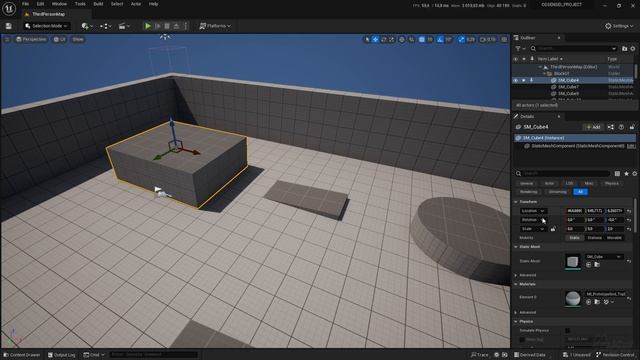The height and width of the screenshot is (360, 640).
Task: Open the Blueprints toolbar menu
Action: pos(105,26)
